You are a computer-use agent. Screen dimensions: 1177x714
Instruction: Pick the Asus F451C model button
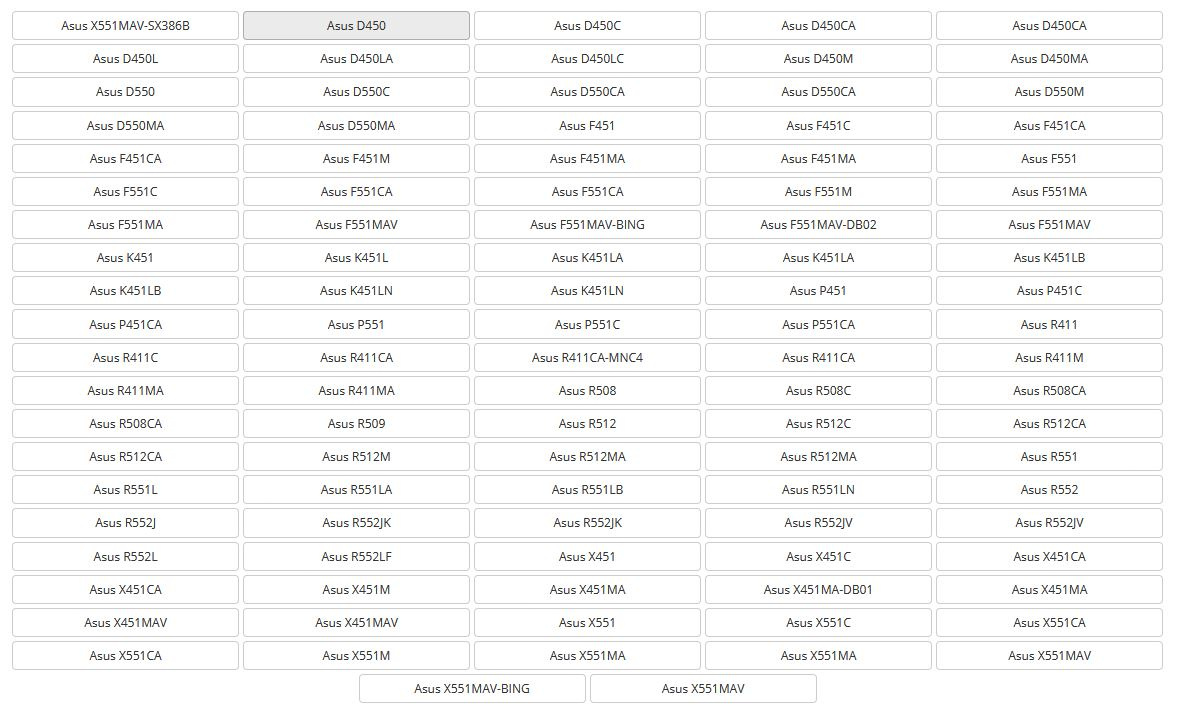tap(818, 126)
